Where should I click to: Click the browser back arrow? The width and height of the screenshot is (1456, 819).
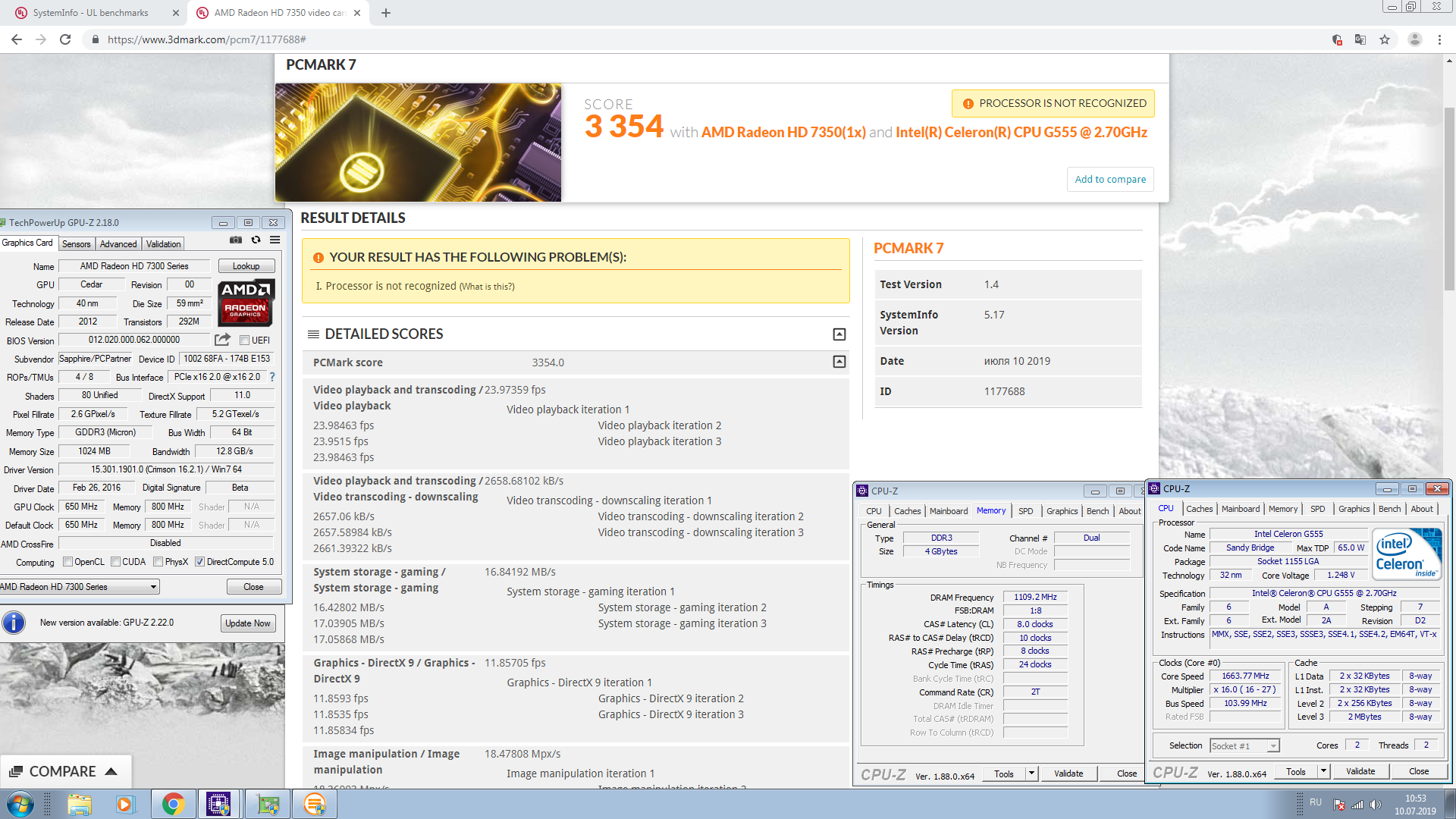coord(17,39)
